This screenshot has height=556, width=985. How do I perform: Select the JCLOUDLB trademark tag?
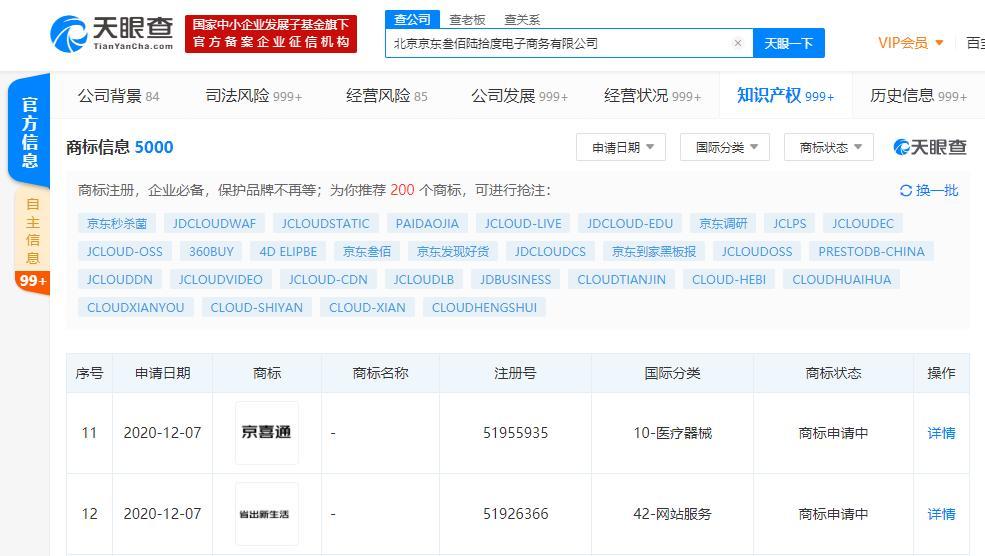[423, 280]
